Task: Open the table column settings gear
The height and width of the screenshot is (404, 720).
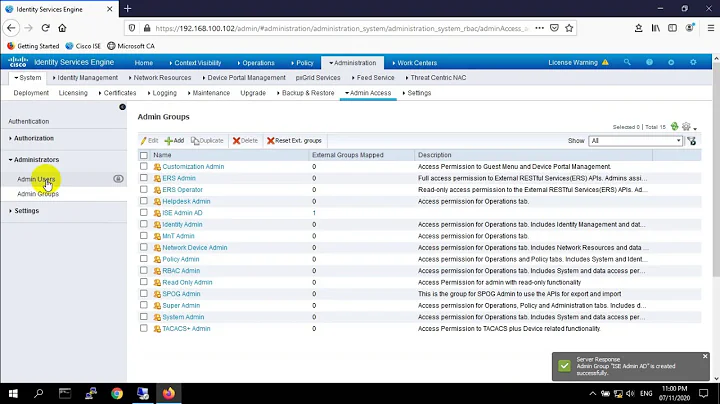Action: pos(686,126)
